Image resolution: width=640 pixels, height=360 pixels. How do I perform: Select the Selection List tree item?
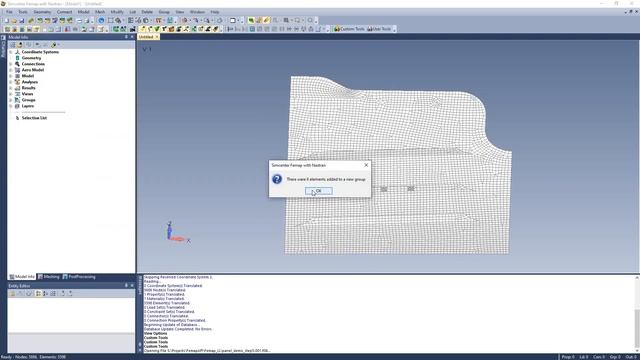click(x=34, y=118)
